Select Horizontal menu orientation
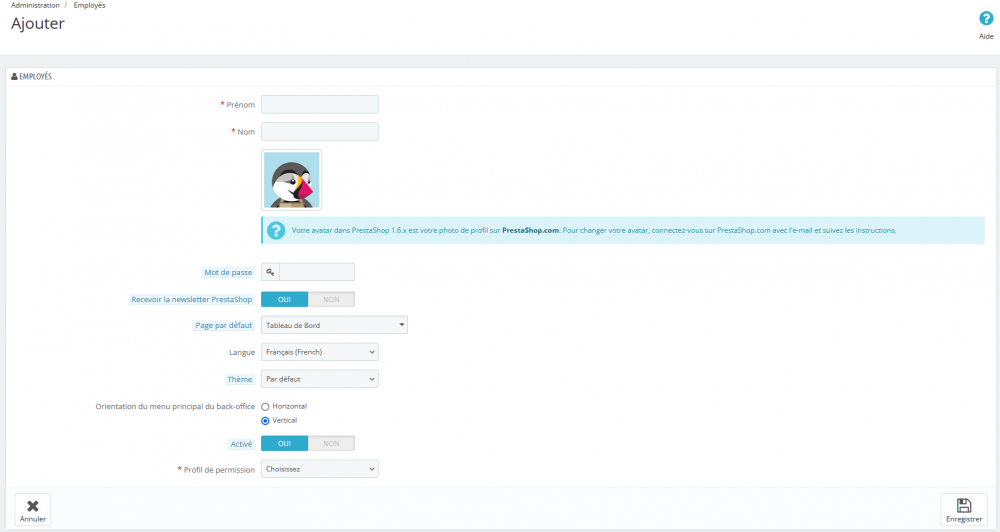 point(265,407)
